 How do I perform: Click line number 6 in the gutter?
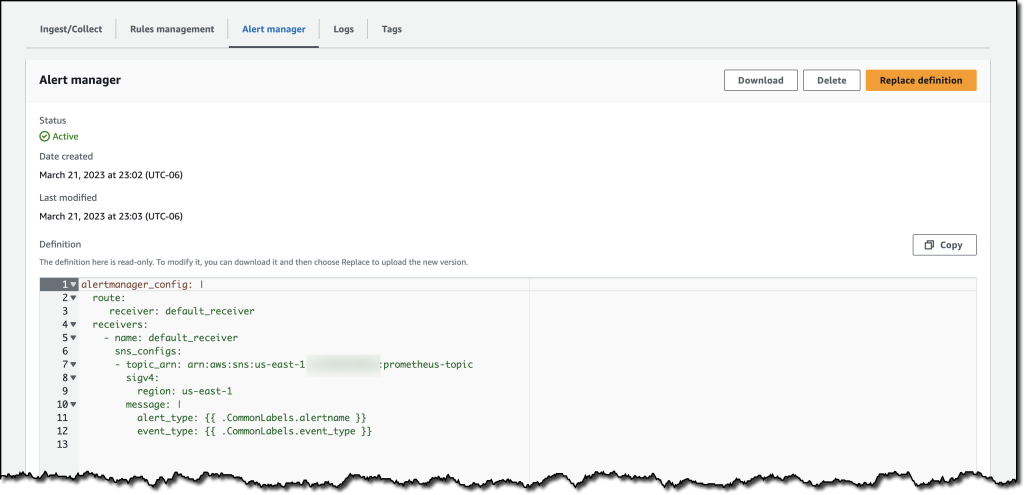[x=65, y=351]
